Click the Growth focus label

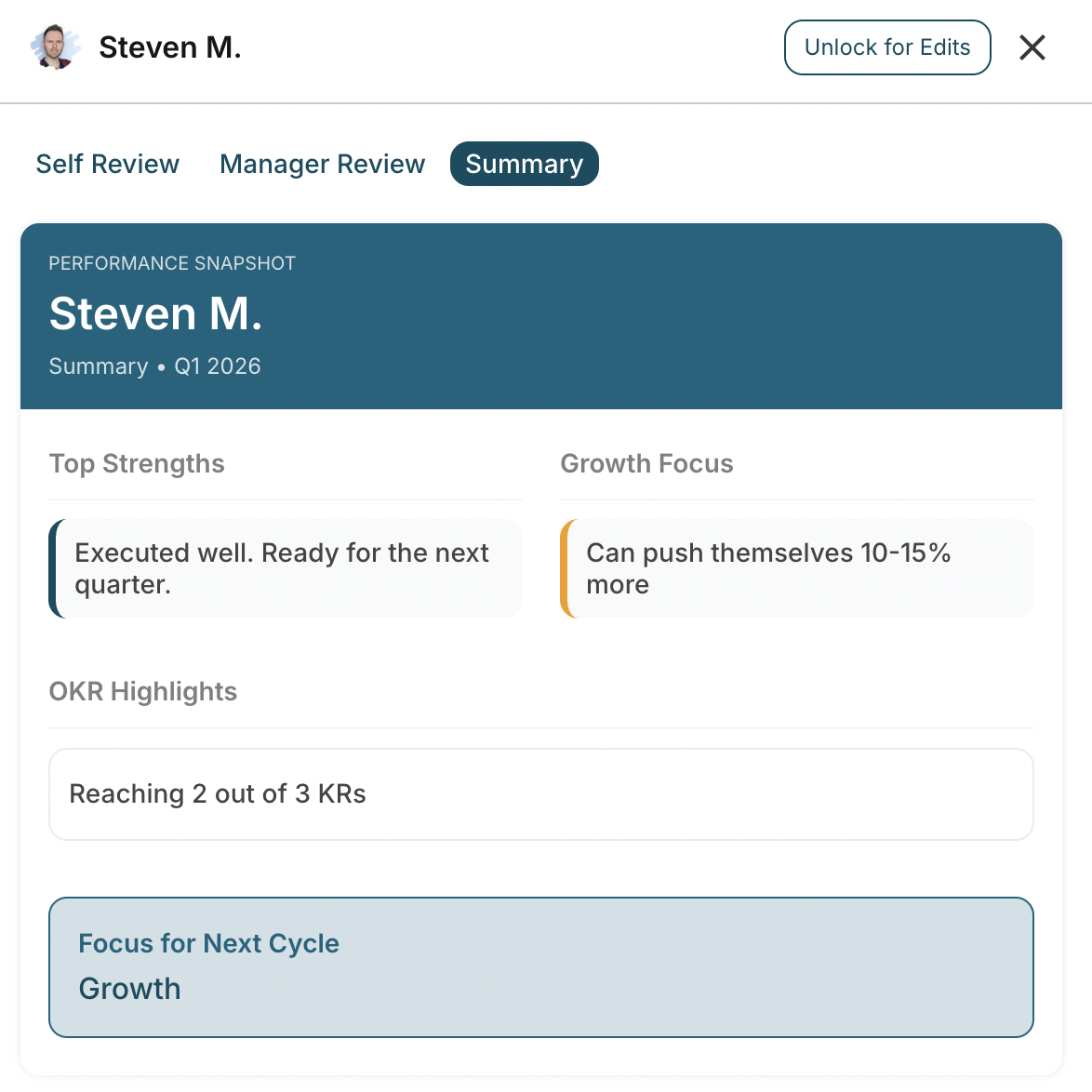(129, 989)
